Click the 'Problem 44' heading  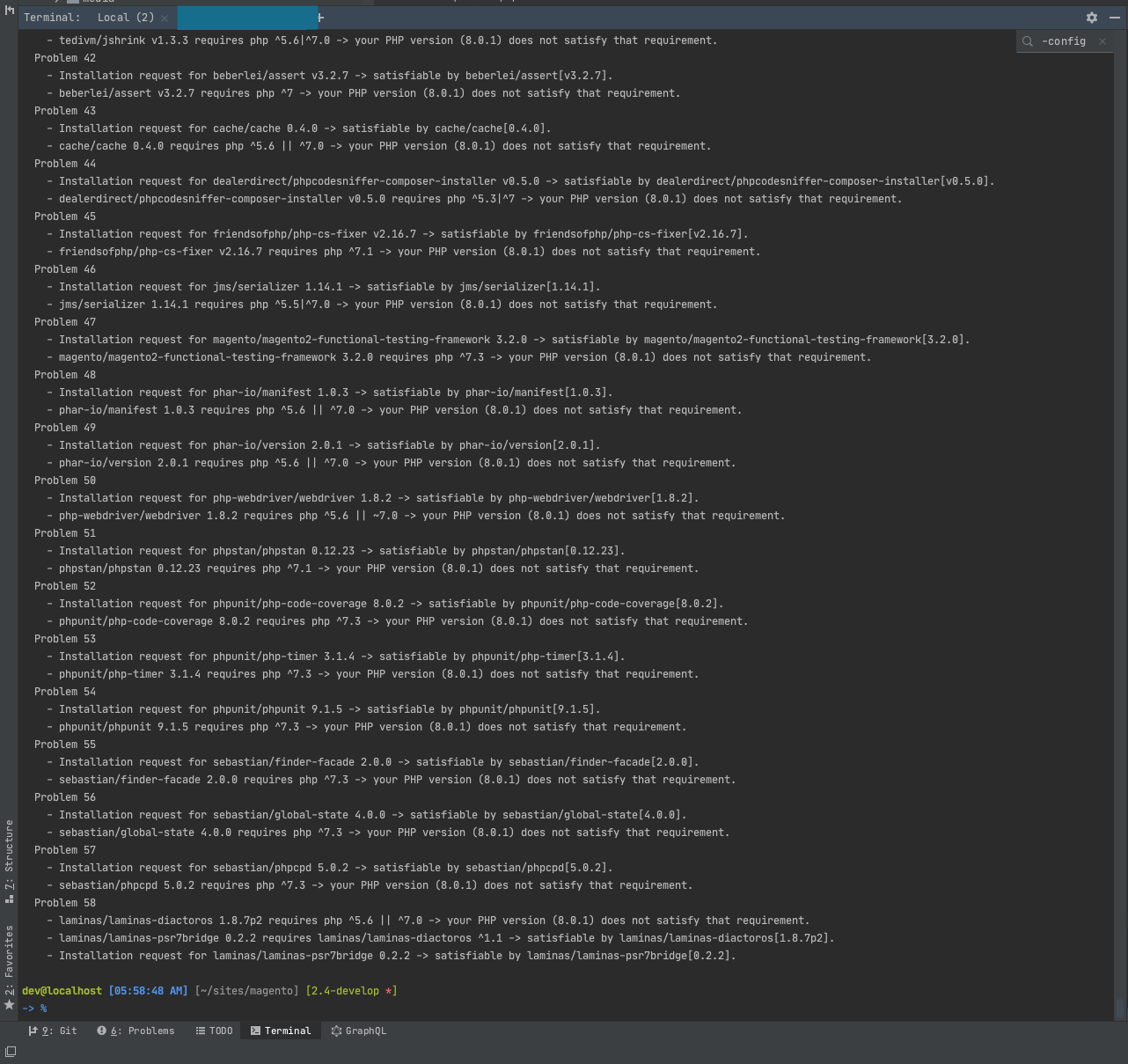[65, 164]
